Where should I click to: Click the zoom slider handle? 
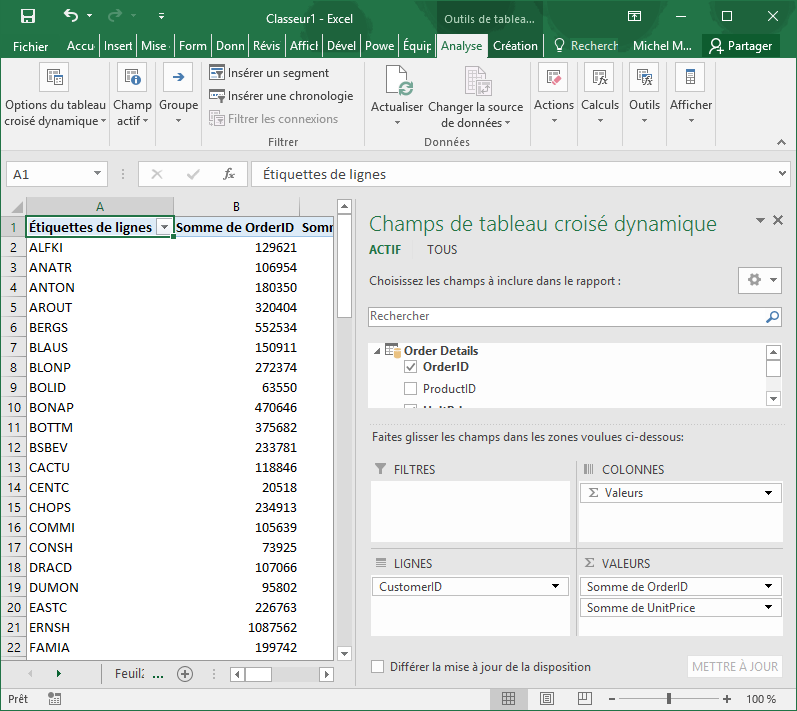point(669,698)
